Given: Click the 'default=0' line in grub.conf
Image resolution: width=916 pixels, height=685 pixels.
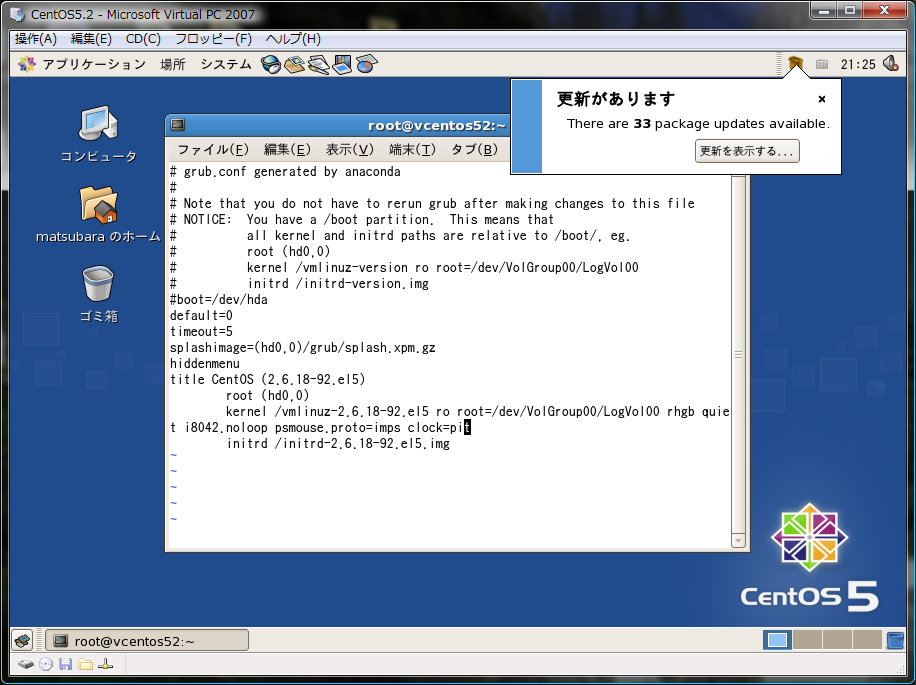Looking at the screenshot, I should (201, 315).
